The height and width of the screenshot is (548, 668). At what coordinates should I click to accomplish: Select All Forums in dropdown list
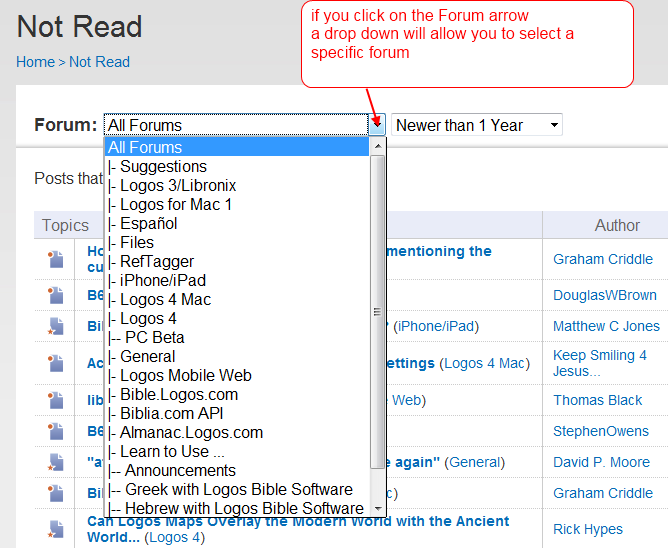click(237, 147)
